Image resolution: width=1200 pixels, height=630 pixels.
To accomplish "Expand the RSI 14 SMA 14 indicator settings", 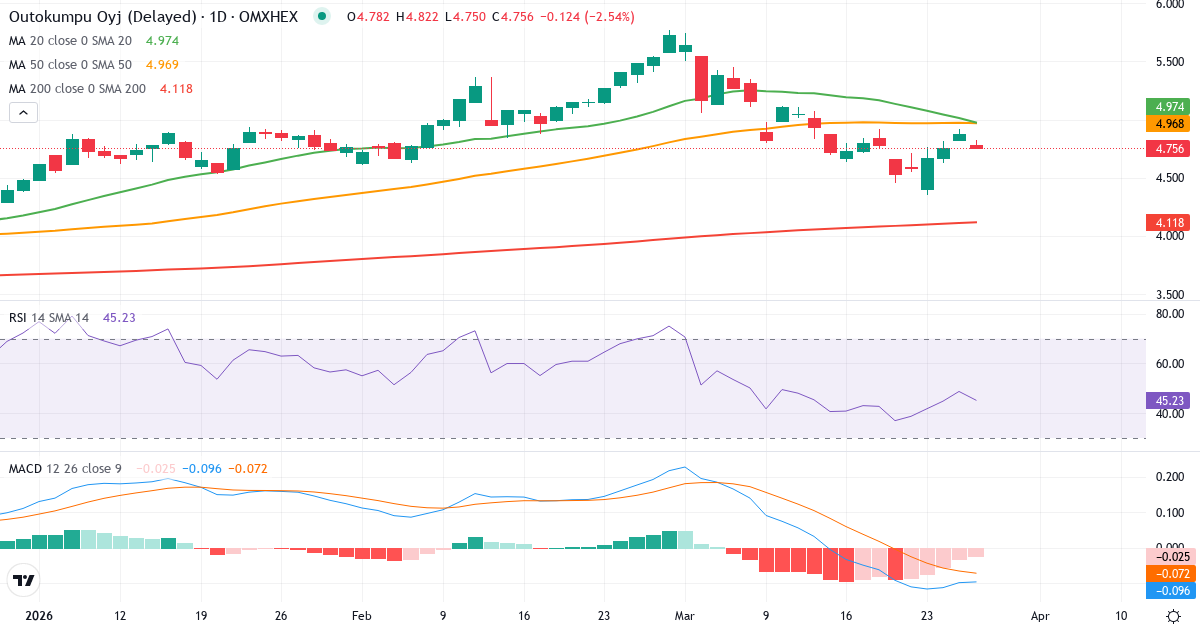I will tap(48, 316).
